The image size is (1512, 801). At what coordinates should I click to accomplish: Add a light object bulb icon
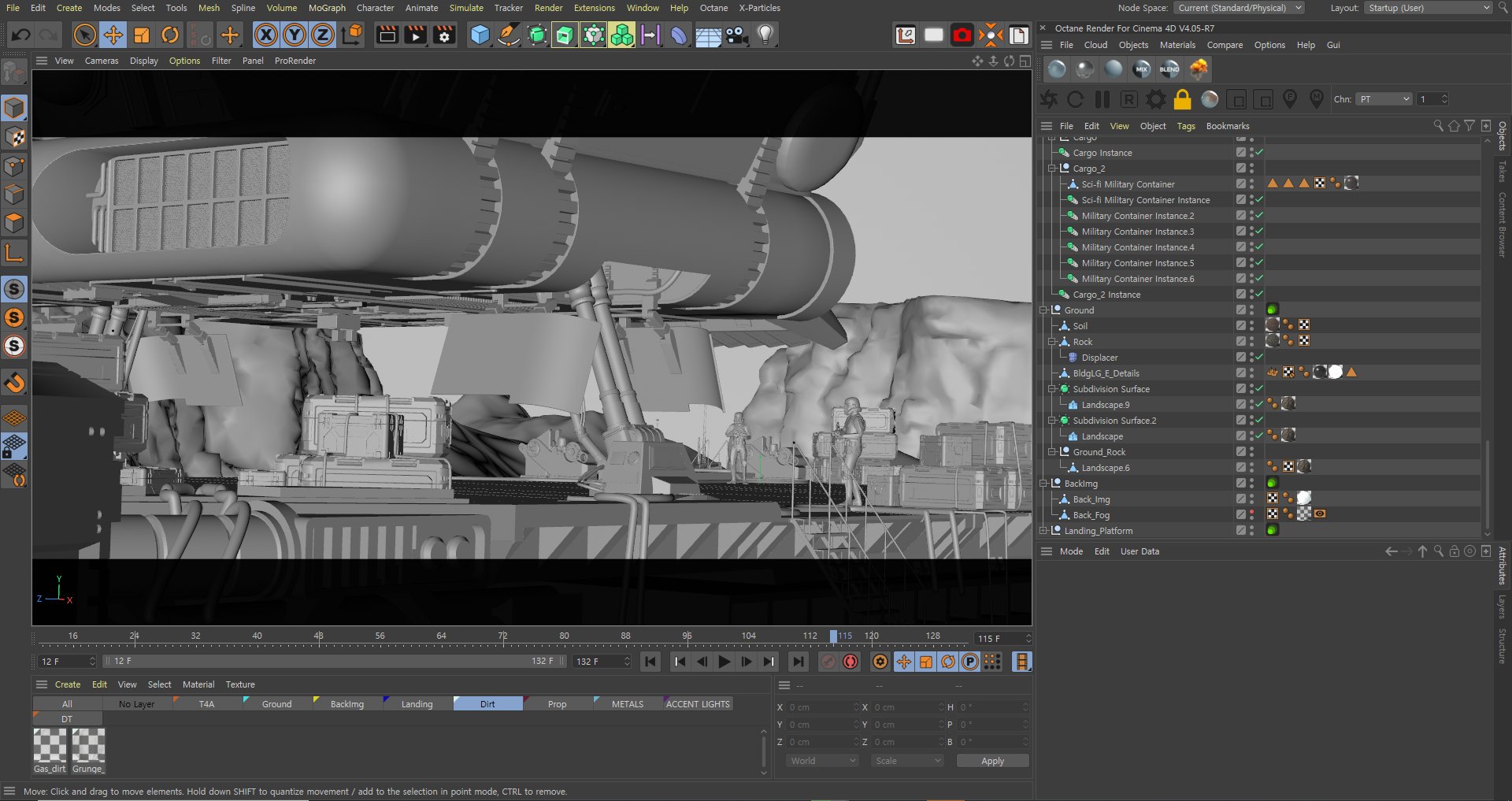pyautogui.click(x=765, y=35)
